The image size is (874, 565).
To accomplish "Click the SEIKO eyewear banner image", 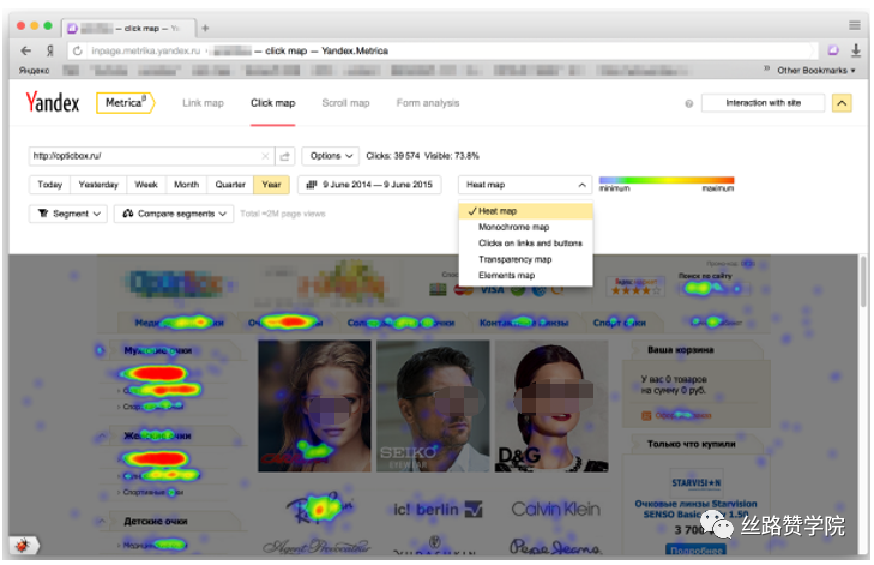I will tap(433, 406).
